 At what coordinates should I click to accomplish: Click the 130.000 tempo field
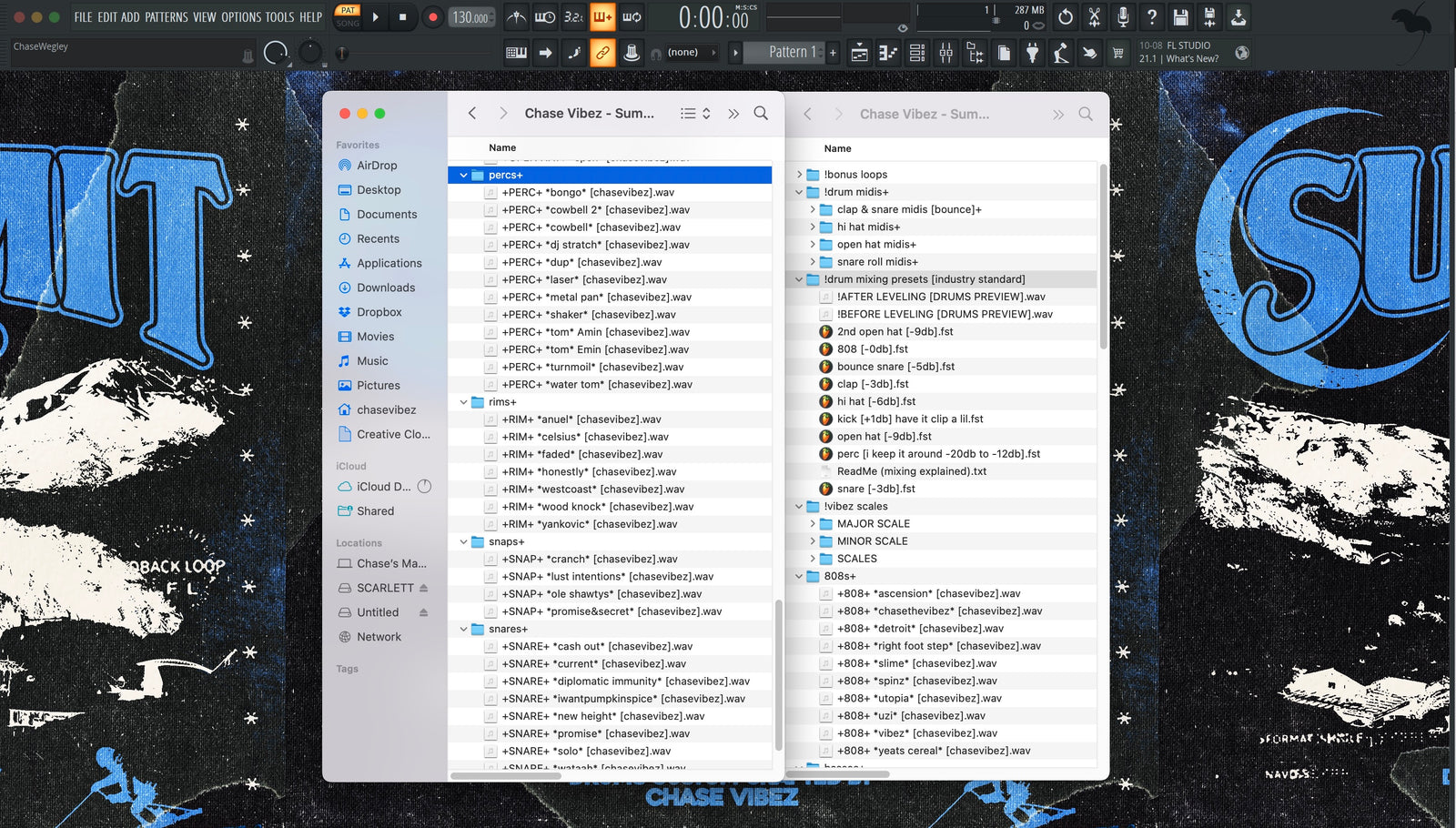coord(471,17)
